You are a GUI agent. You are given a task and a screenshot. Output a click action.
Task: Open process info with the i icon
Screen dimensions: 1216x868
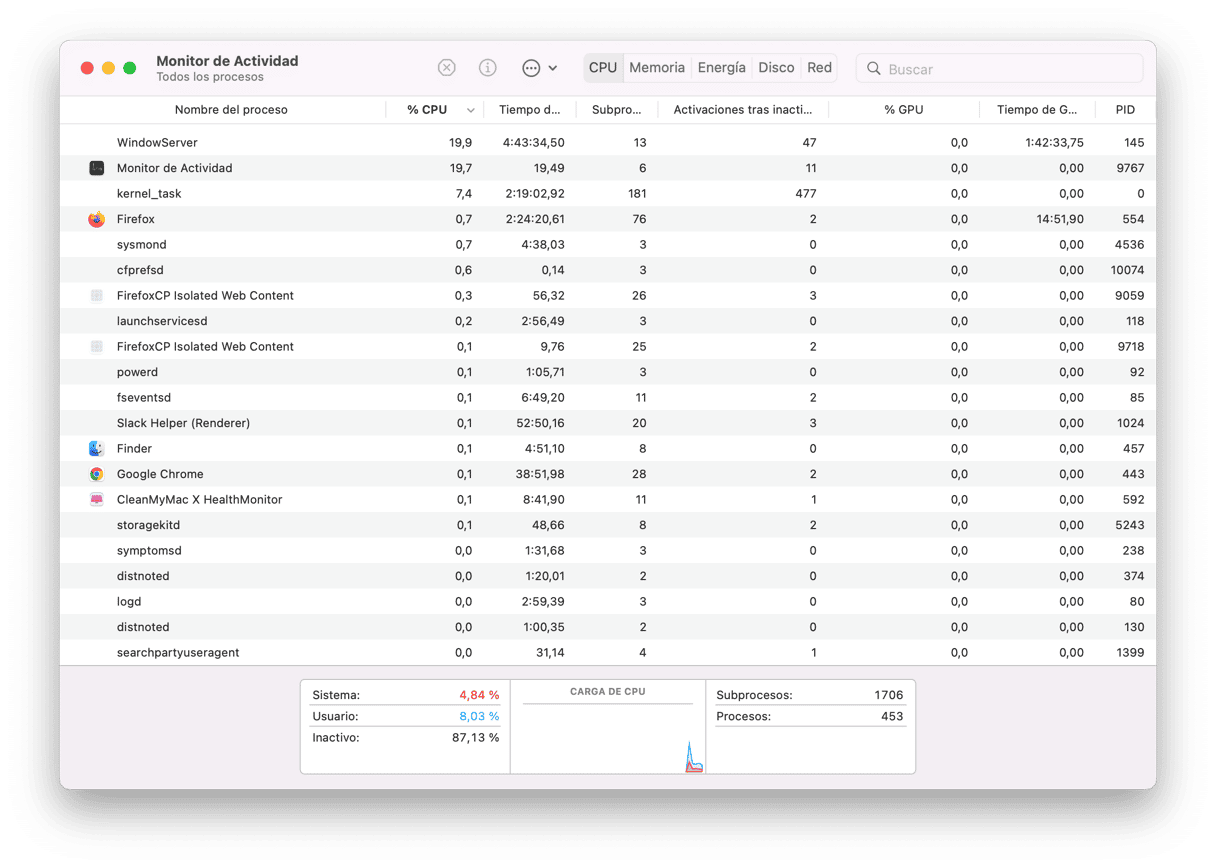tap(488, 68)
